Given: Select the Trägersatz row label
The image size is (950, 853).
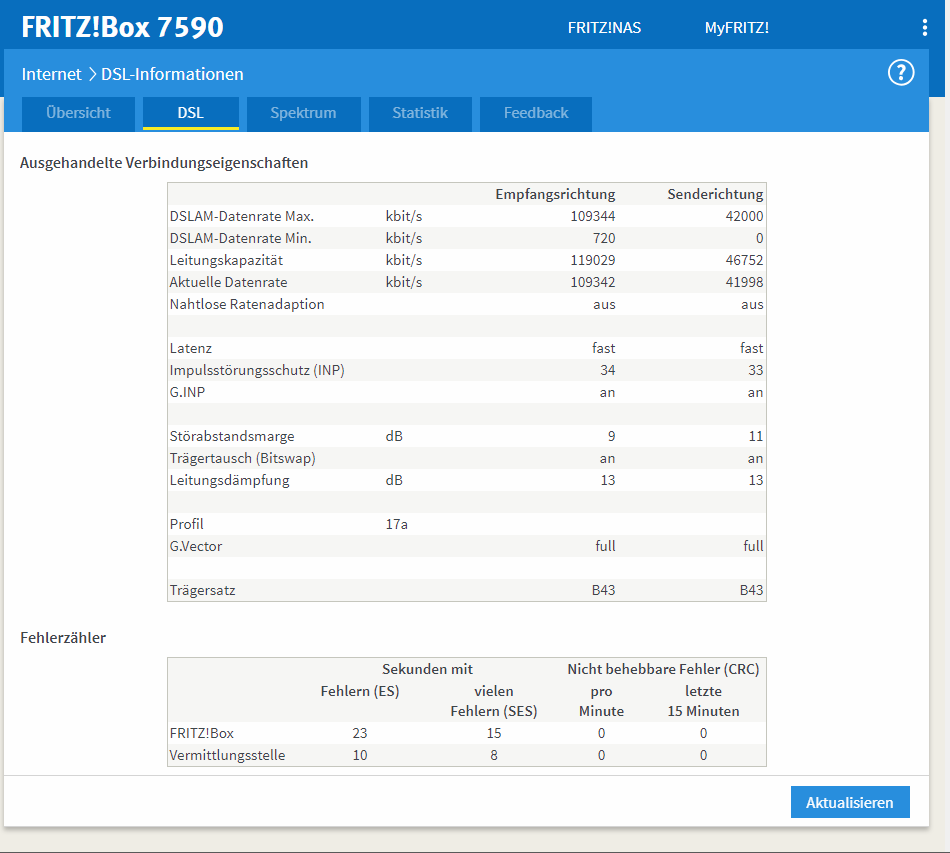Looking at the screenshot, I should 202,591.
